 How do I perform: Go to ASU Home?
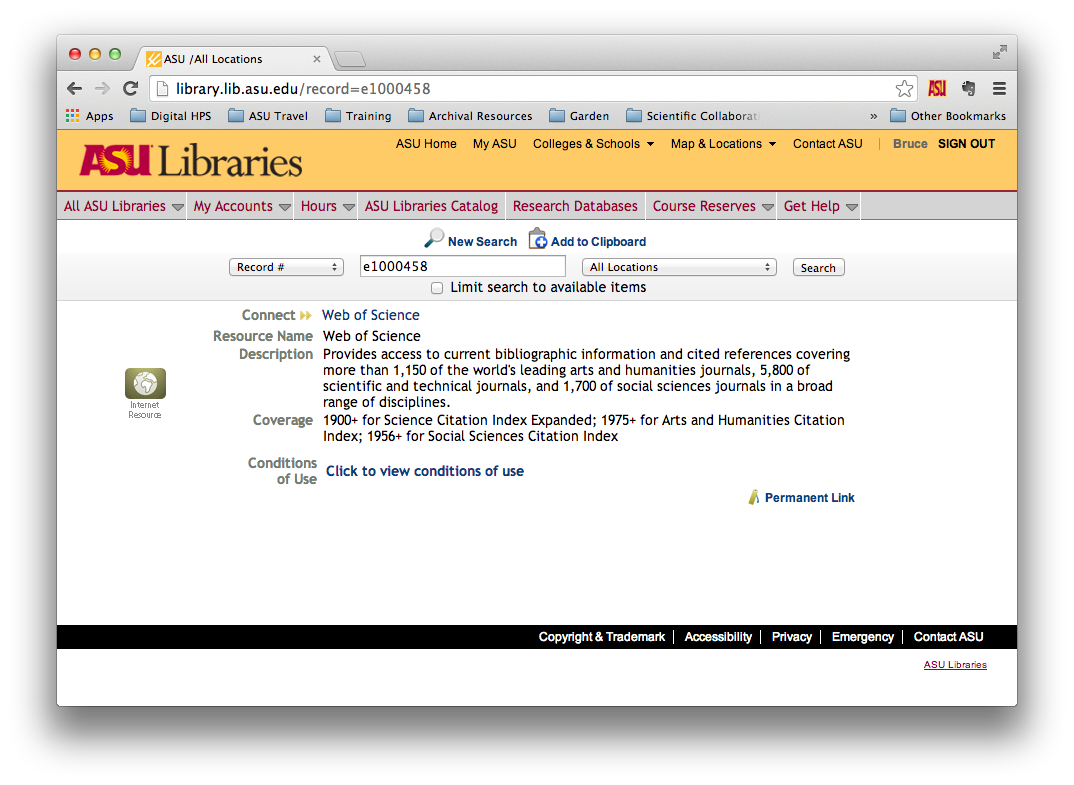coord(426,144)
